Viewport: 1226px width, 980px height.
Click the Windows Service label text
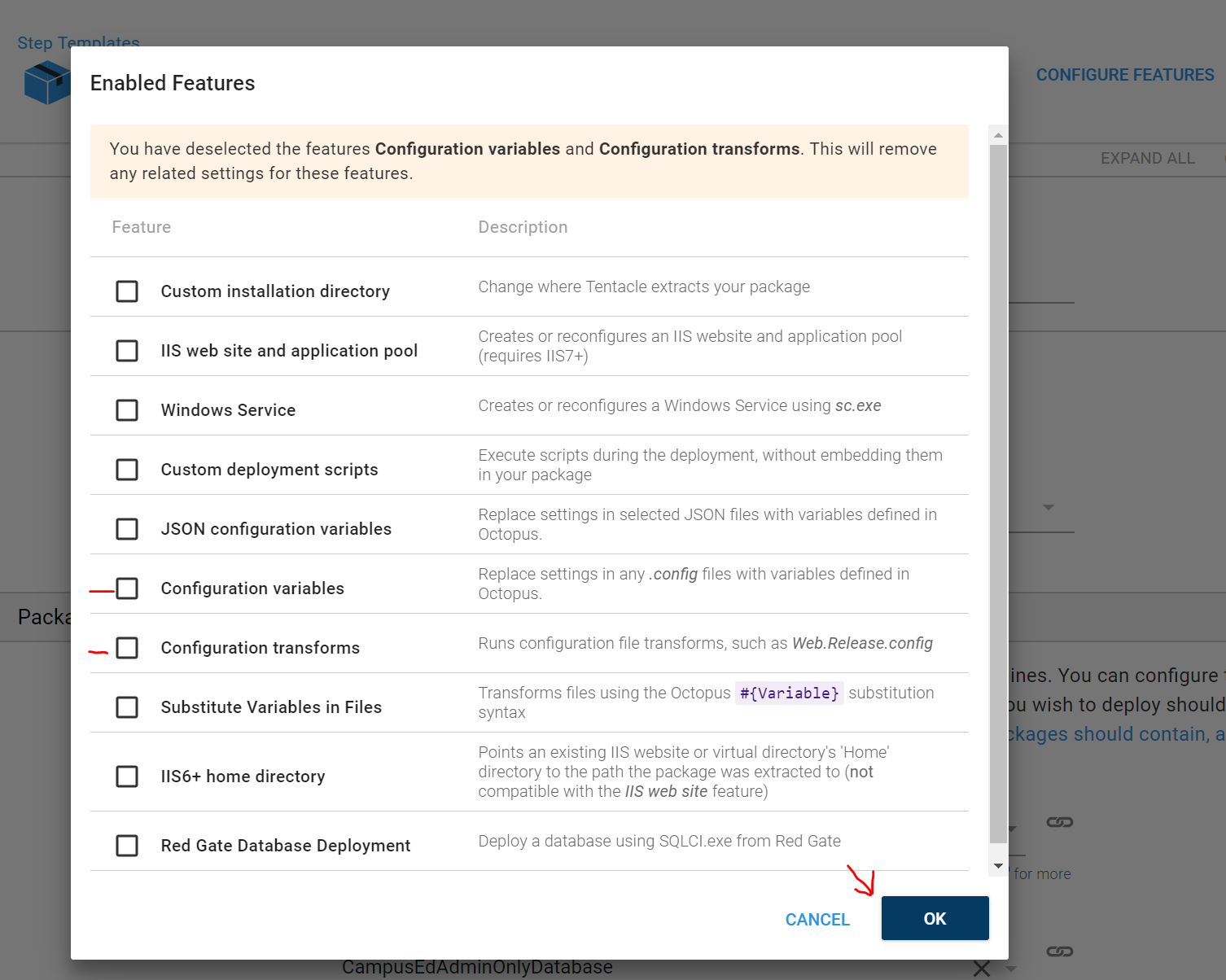click(x=228, y=410)
